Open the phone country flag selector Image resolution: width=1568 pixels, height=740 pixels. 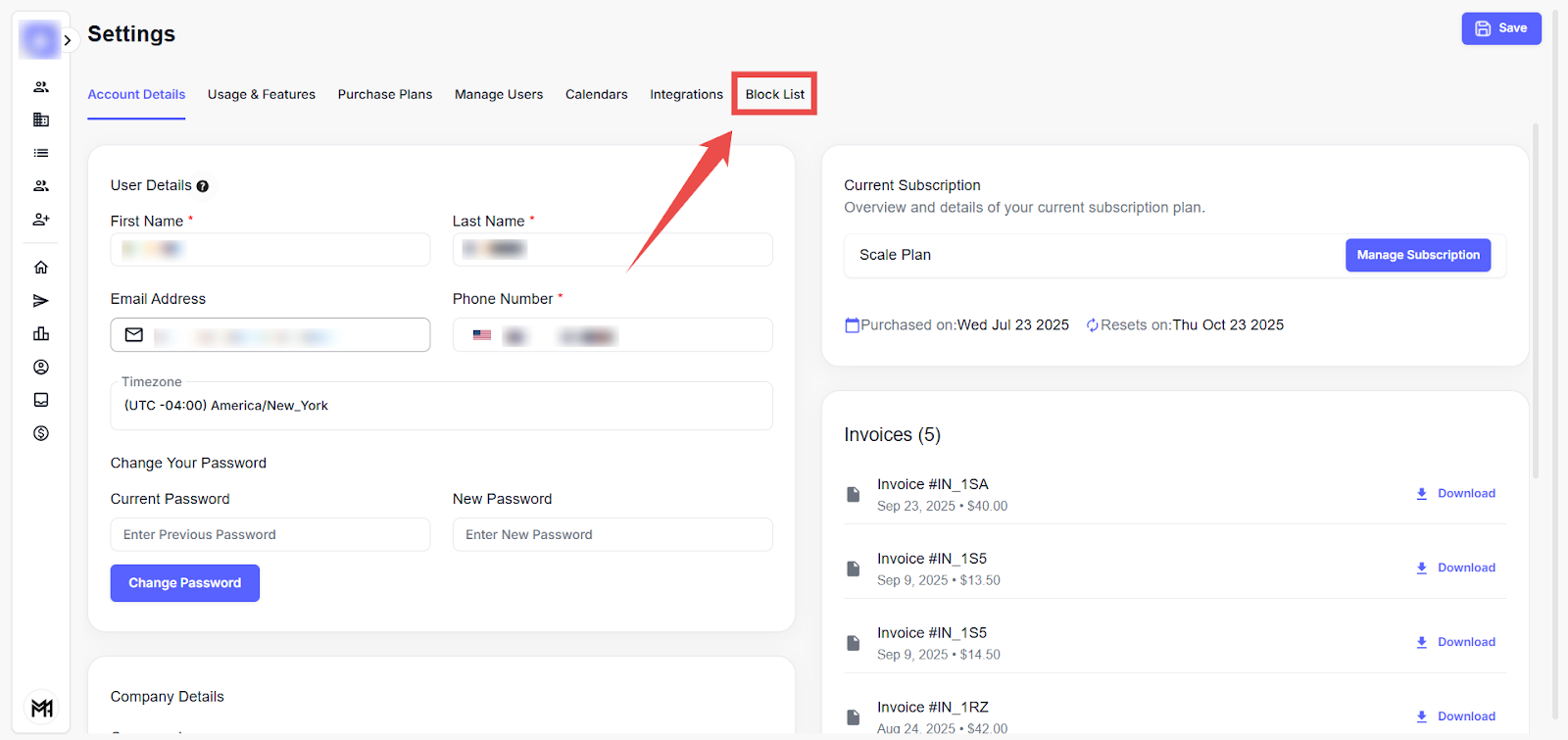click(x=482, y=335)
